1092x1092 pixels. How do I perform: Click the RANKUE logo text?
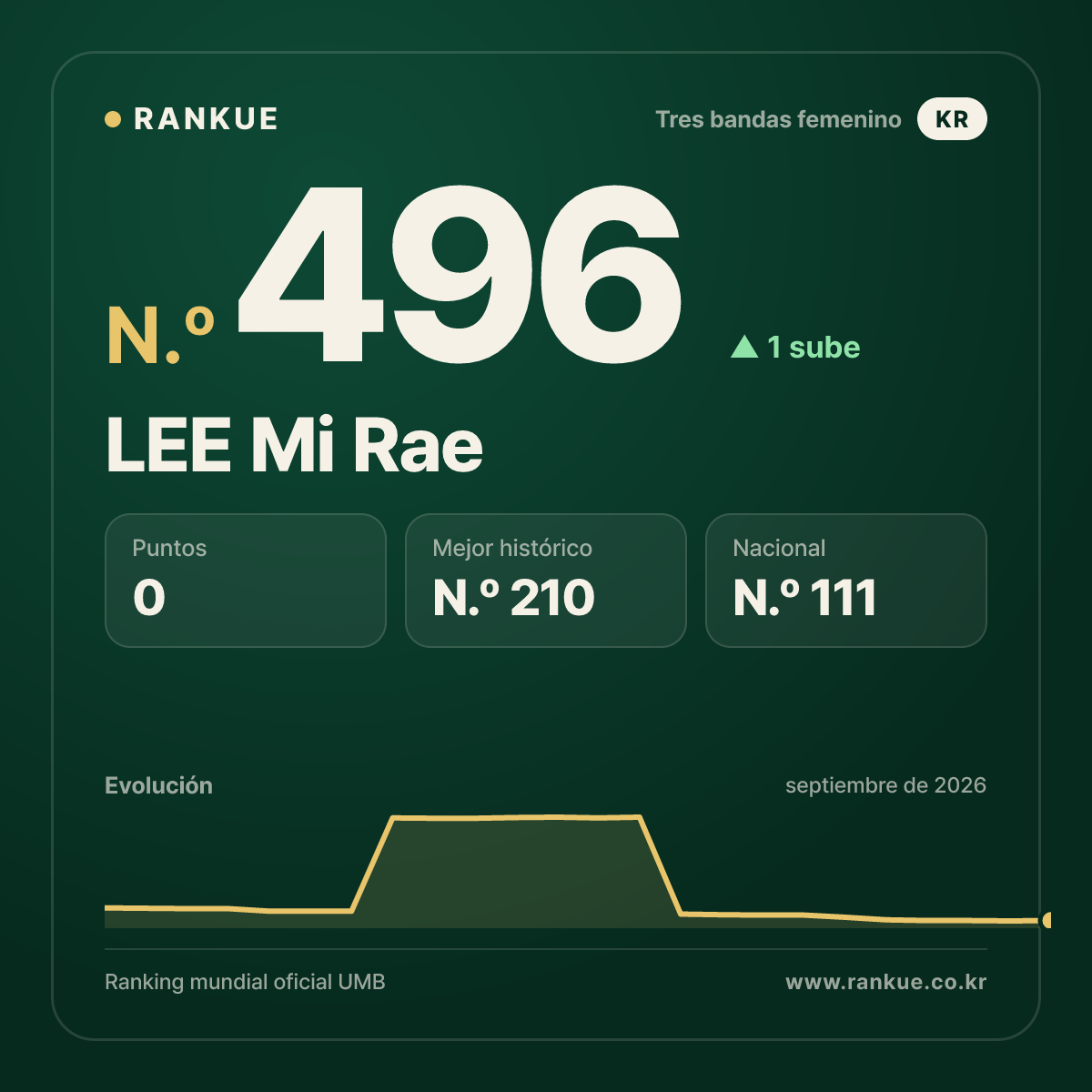tap(206, 119)
